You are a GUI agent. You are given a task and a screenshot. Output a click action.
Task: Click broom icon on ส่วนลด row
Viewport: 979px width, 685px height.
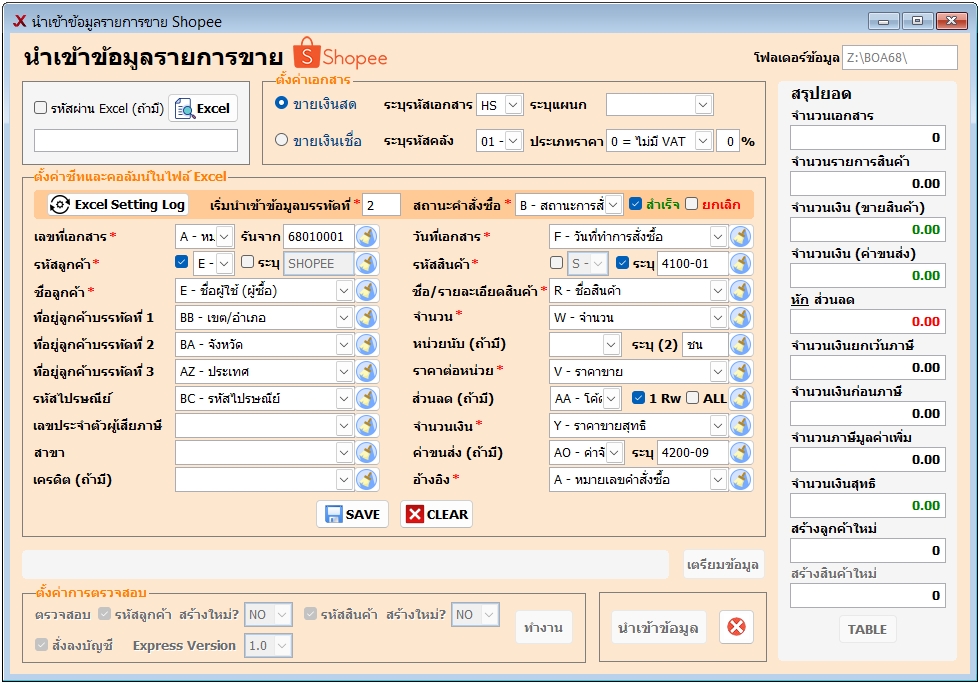[740, 398]
